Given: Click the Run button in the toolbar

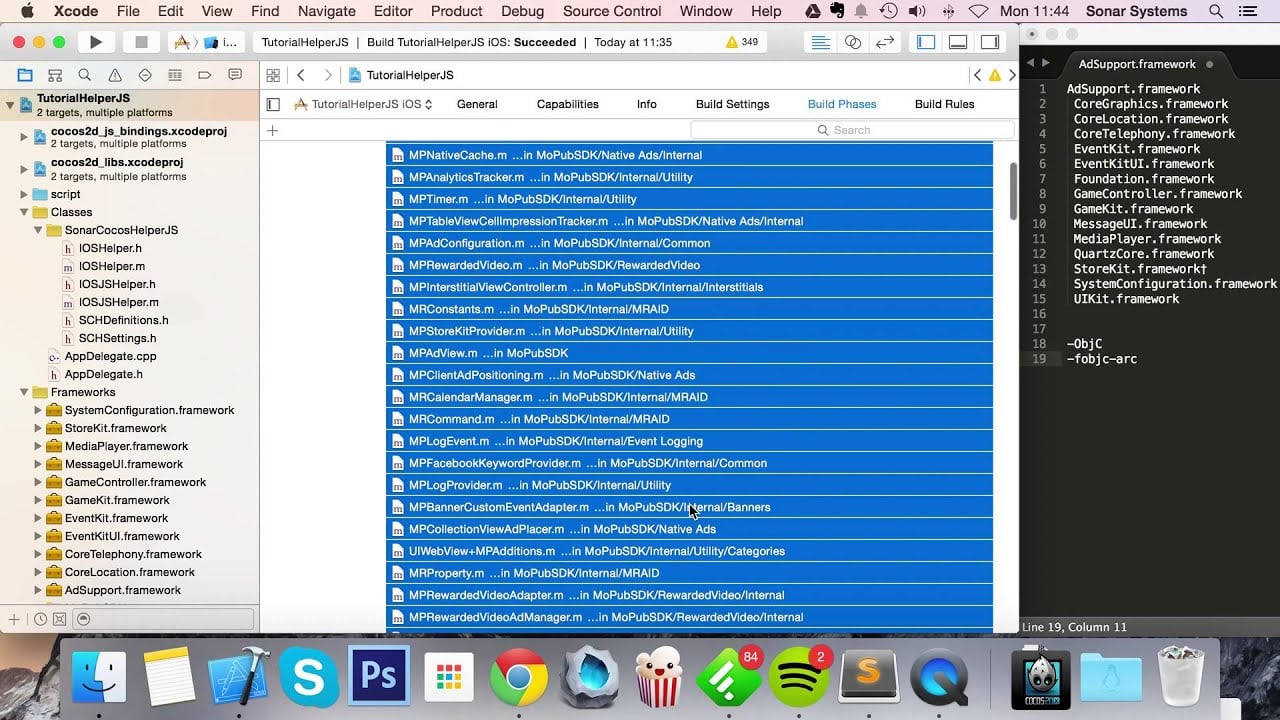Looking at the screenshot, I should pos(94,42).
